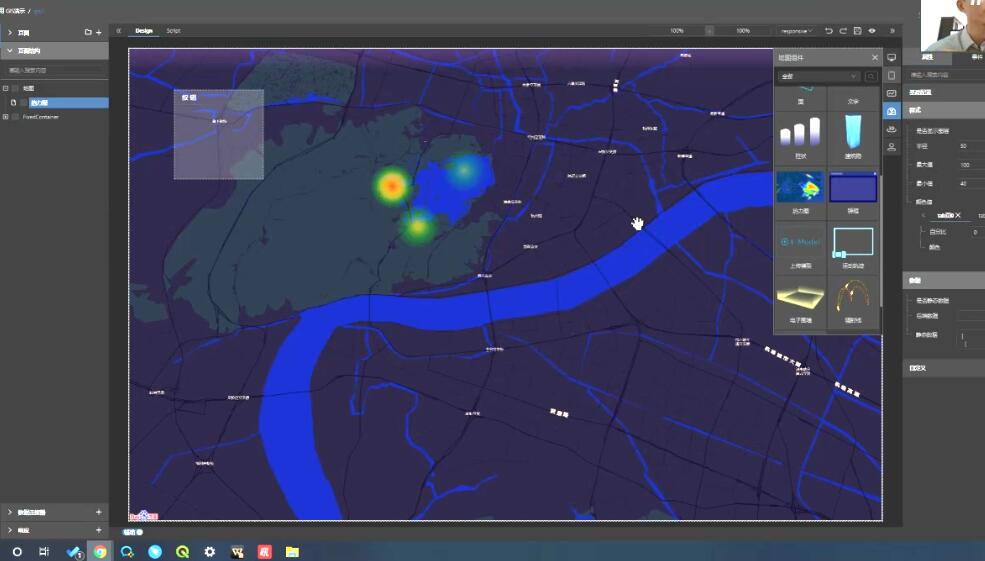Open the responsive dropdown in toolbar
The width and height of the screenshot is (985, 561).
797,31
